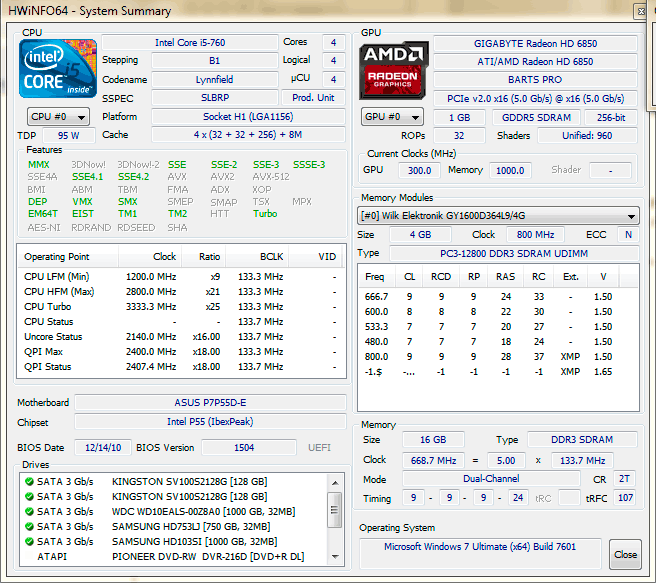Click the RAS column header in memory timings
This screenshot has width=656, height=583.
coord(505,277)
